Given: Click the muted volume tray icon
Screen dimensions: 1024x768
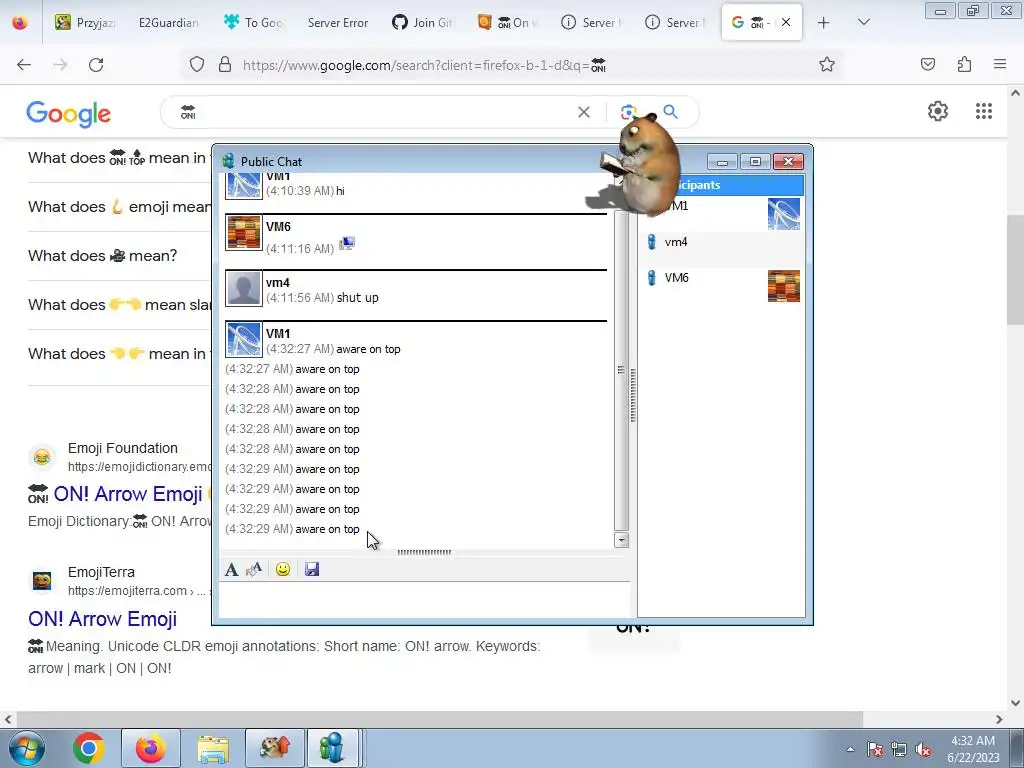Looking at the screenshot, I should [x=923, y=750].
